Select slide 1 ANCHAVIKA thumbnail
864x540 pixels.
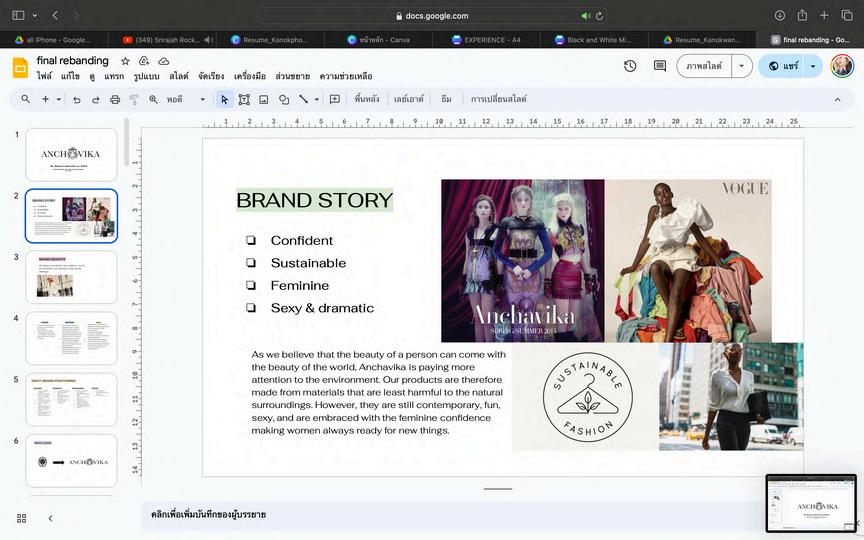pyautogui.click(x=71, y=155)
